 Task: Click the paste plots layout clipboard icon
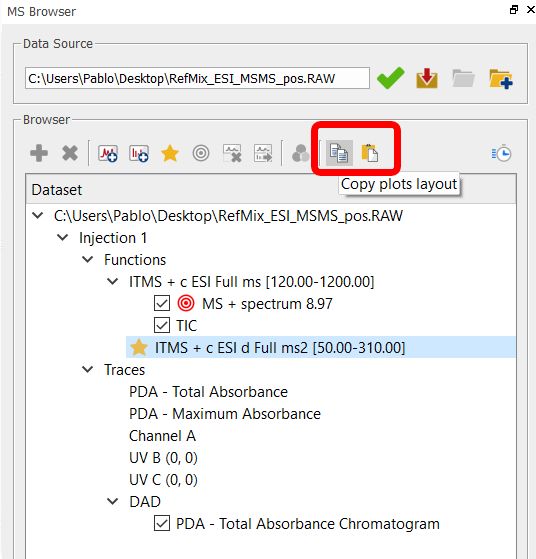tap(370, 153)
